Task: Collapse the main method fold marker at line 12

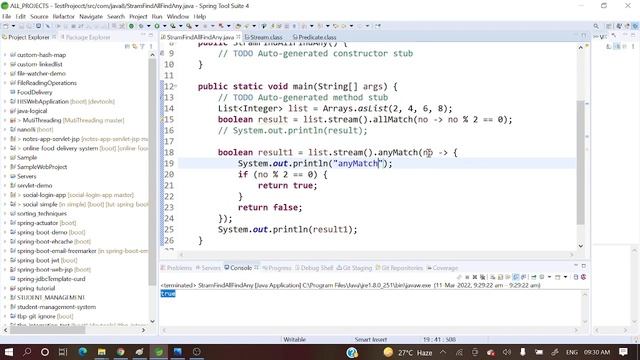Action: [176, 86]
